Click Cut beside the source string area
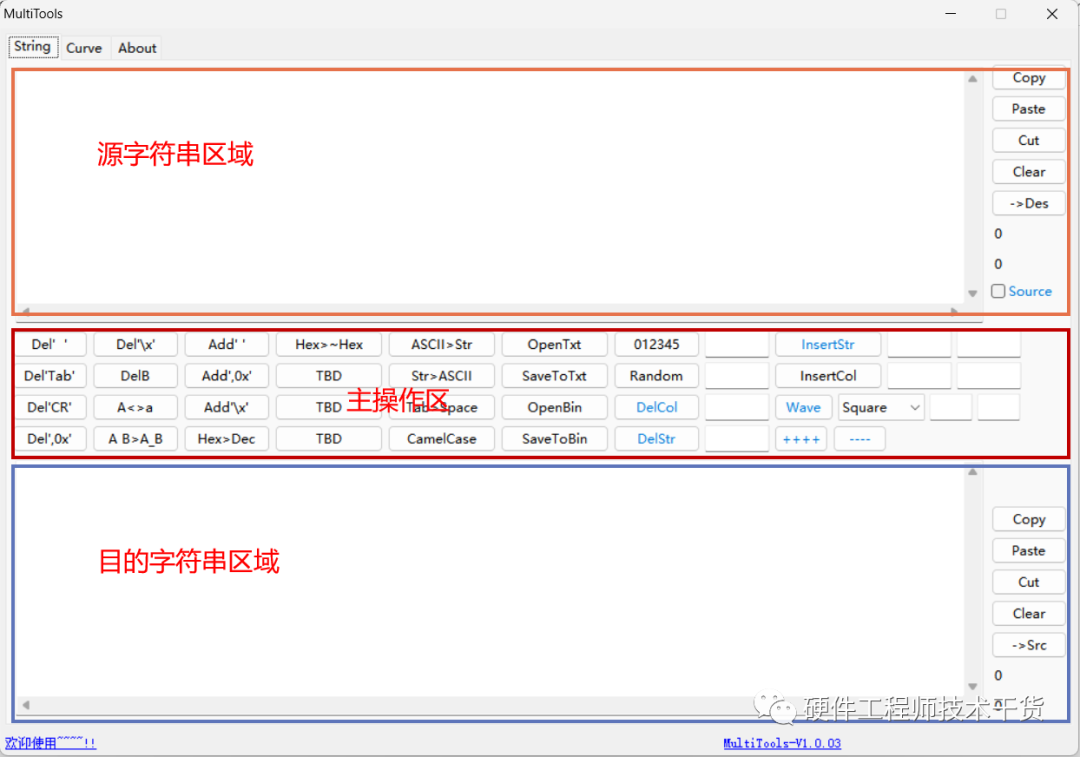Screen dimensions: 1080x757 1028,141
